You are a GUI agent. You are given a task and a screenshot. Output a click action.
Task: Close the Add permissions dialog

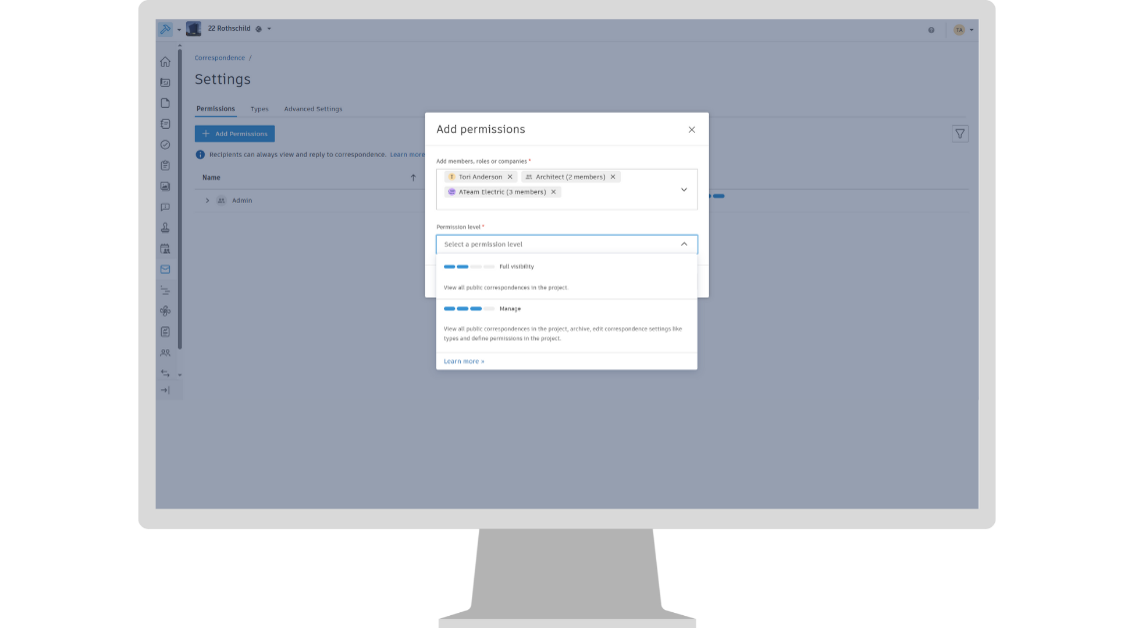pyautogui.click(x=691, y=130)
